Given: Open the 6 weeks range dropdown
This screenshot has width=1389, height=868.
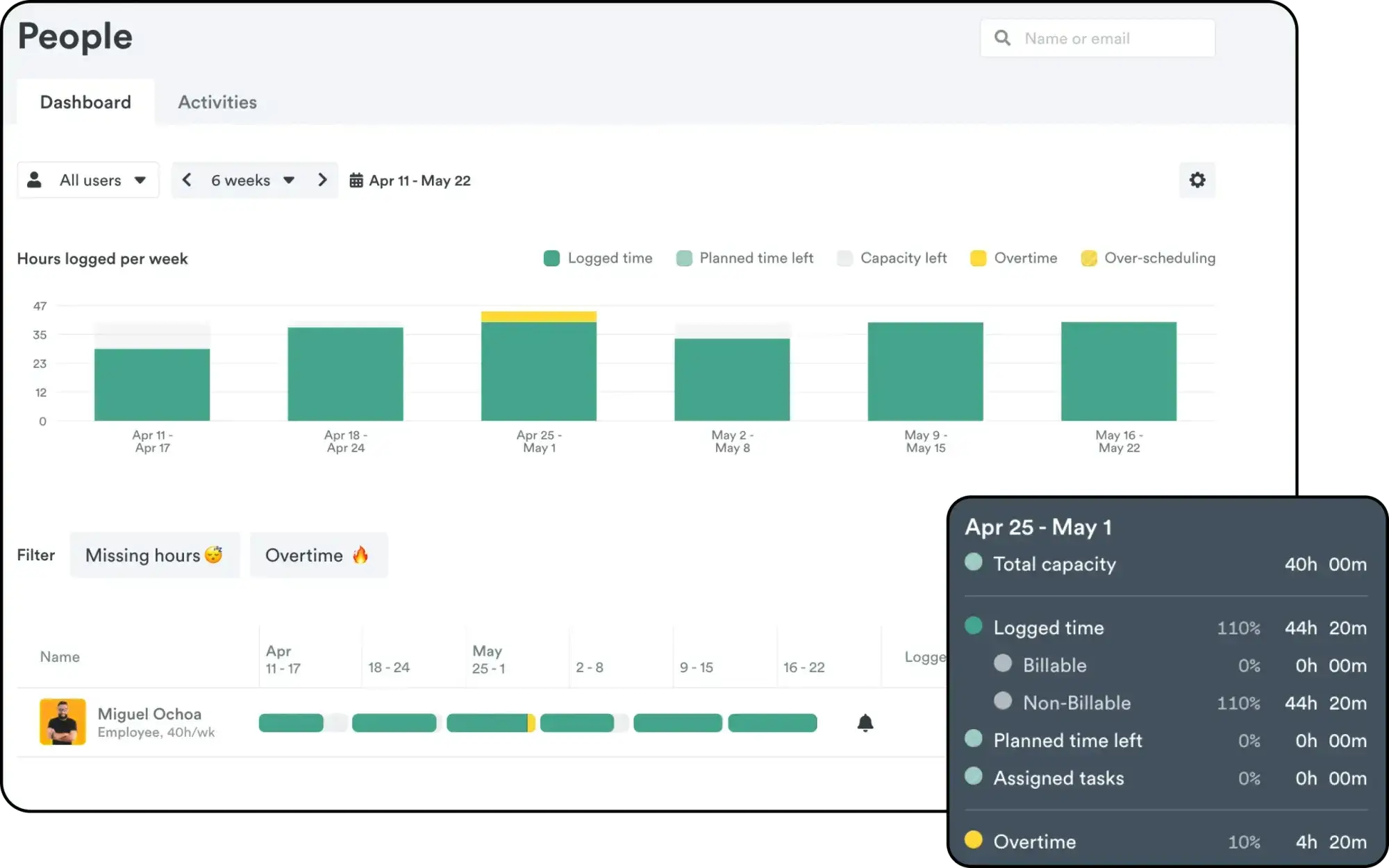Looking at the screenshot, I should [253, 181].
